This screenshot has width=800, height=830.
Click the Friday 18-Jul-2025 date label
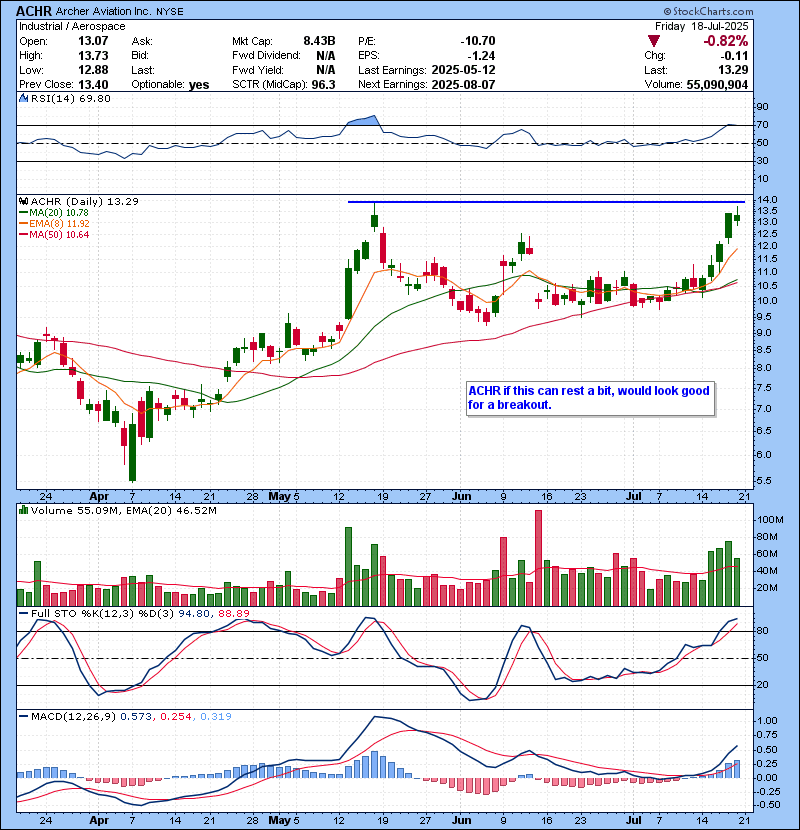702,26
